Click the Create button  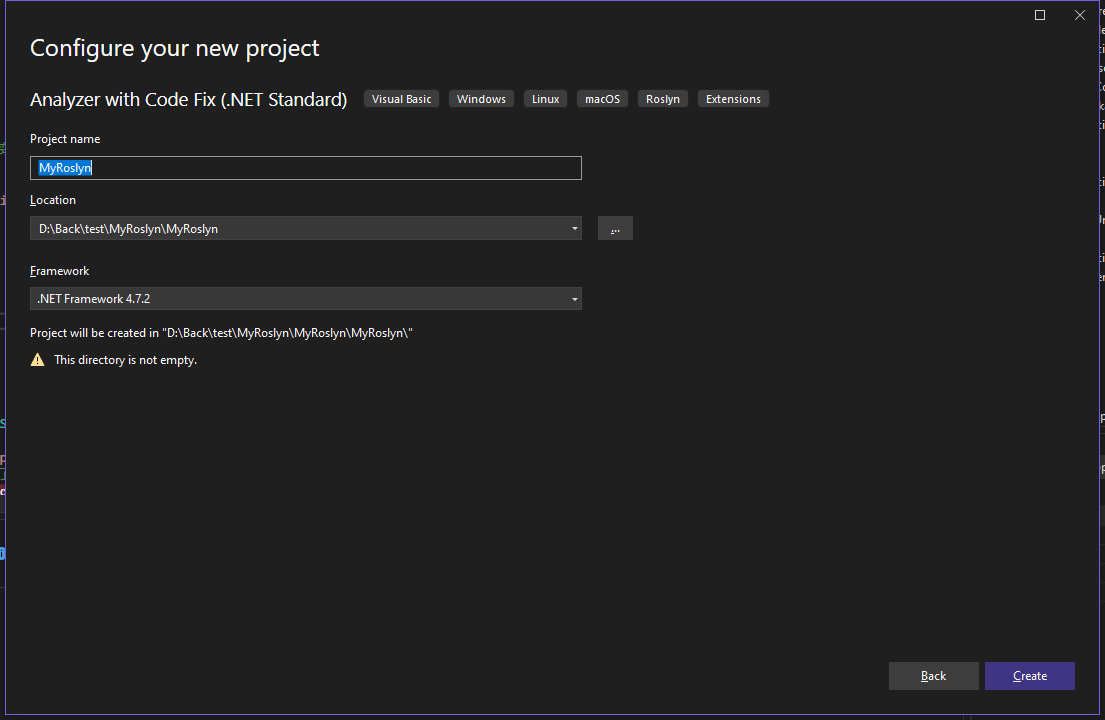point(1030,676)
